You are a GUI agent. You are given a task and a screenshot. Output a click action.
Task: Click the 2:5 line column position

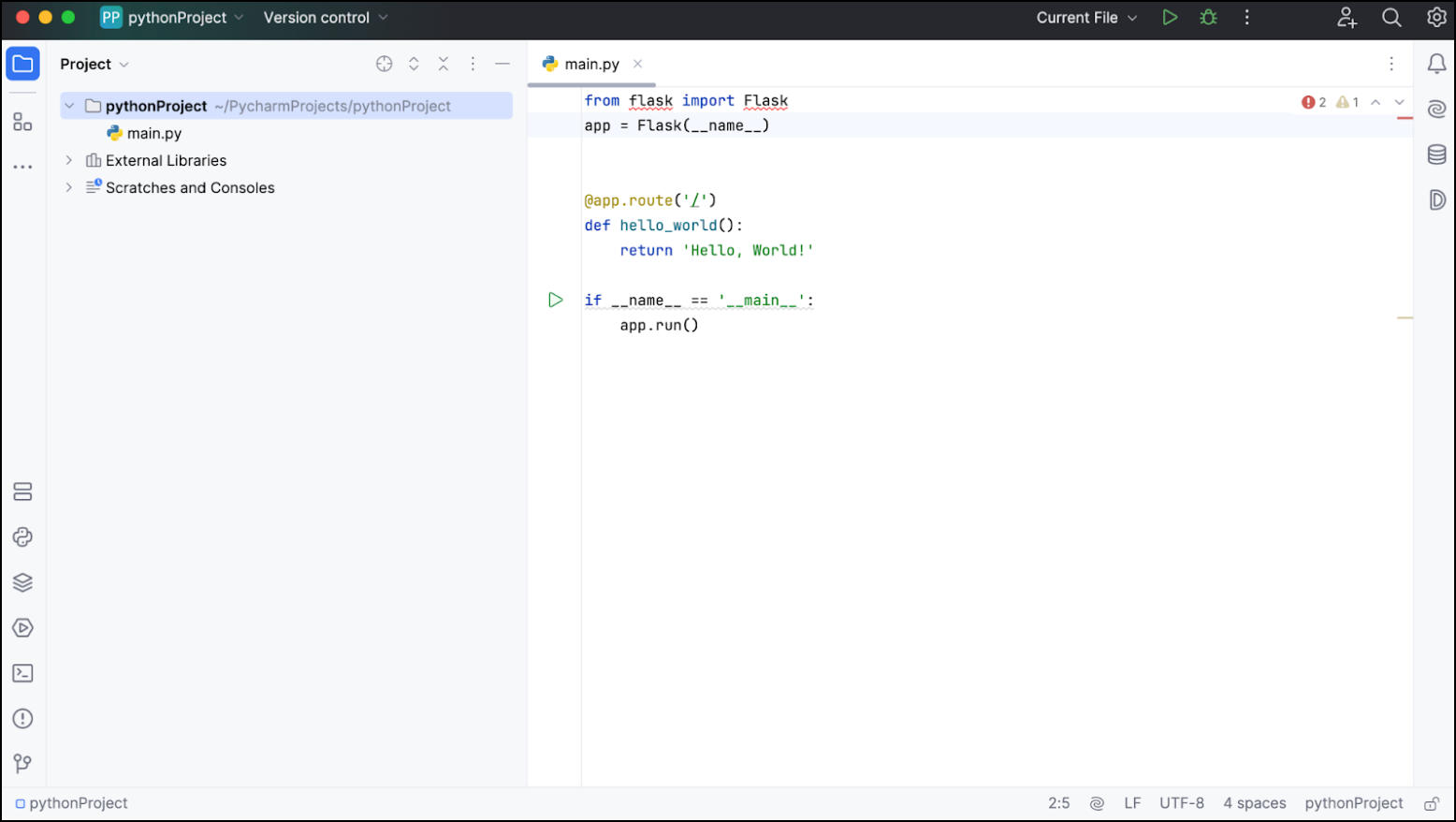(1058, 803)
